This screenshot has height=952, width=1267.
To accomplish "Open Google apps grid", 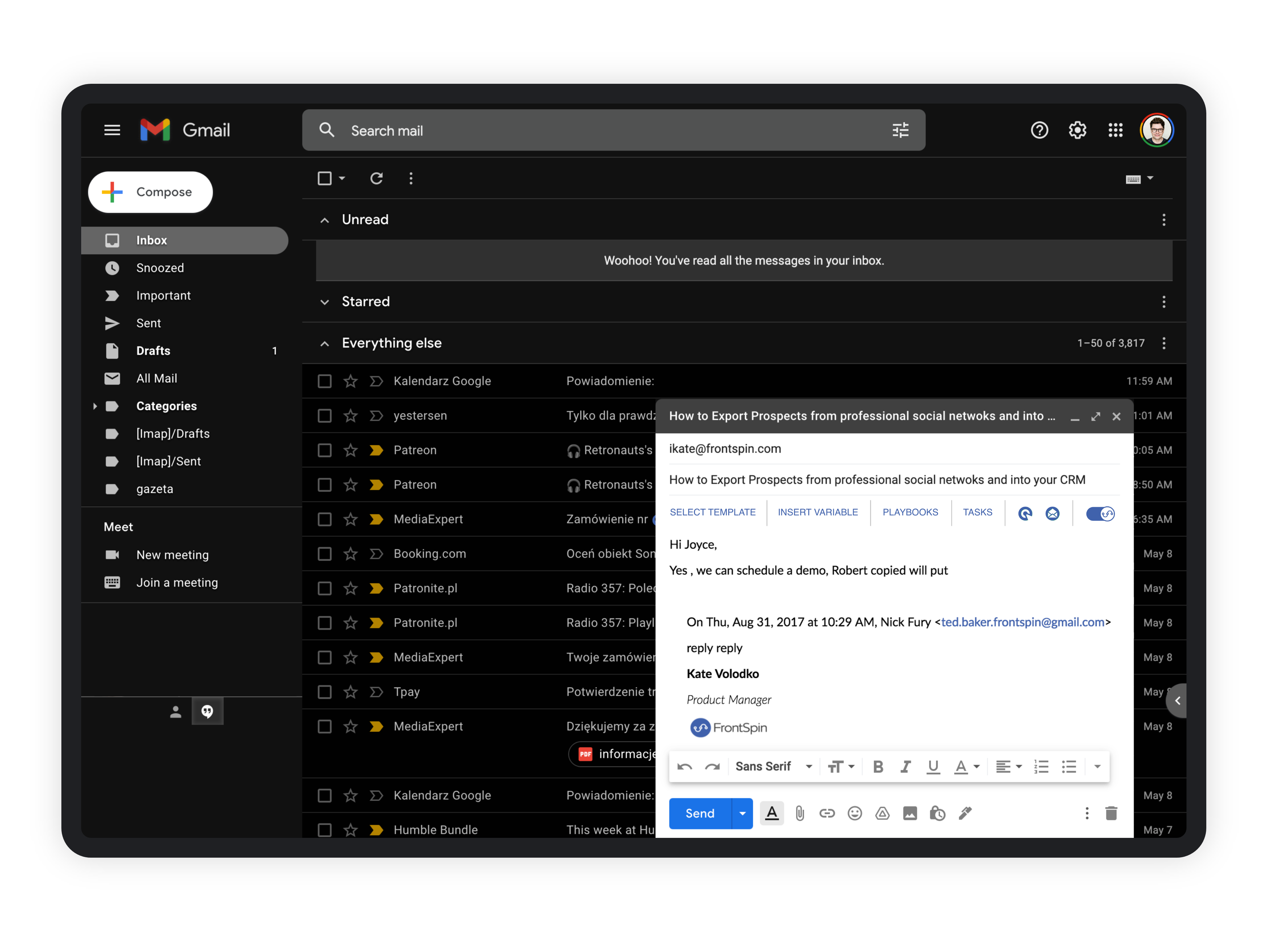I will [1115, 131].
